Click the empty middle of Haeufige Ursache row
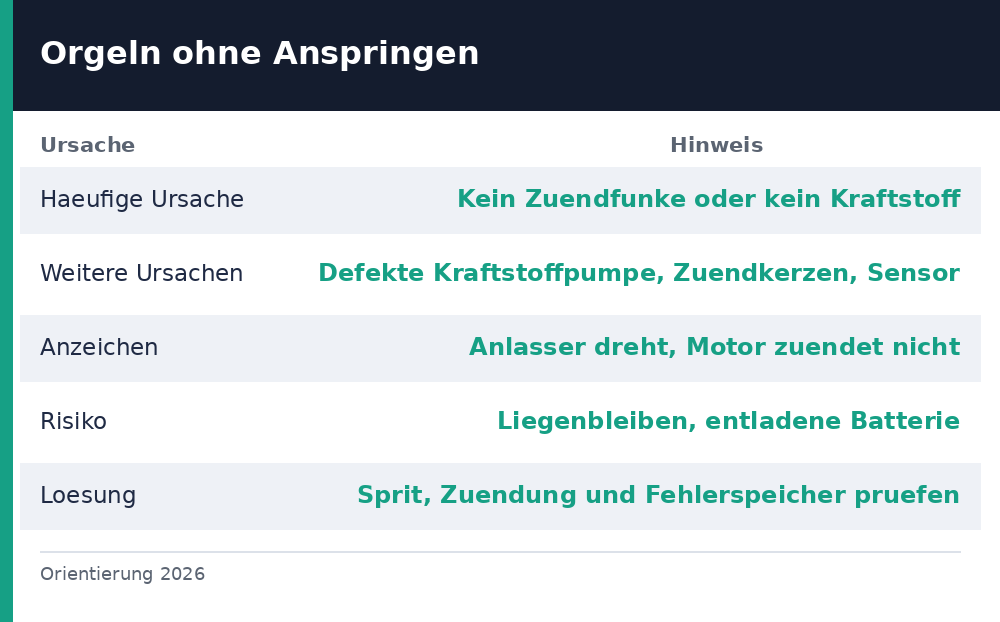 [350, 200]
